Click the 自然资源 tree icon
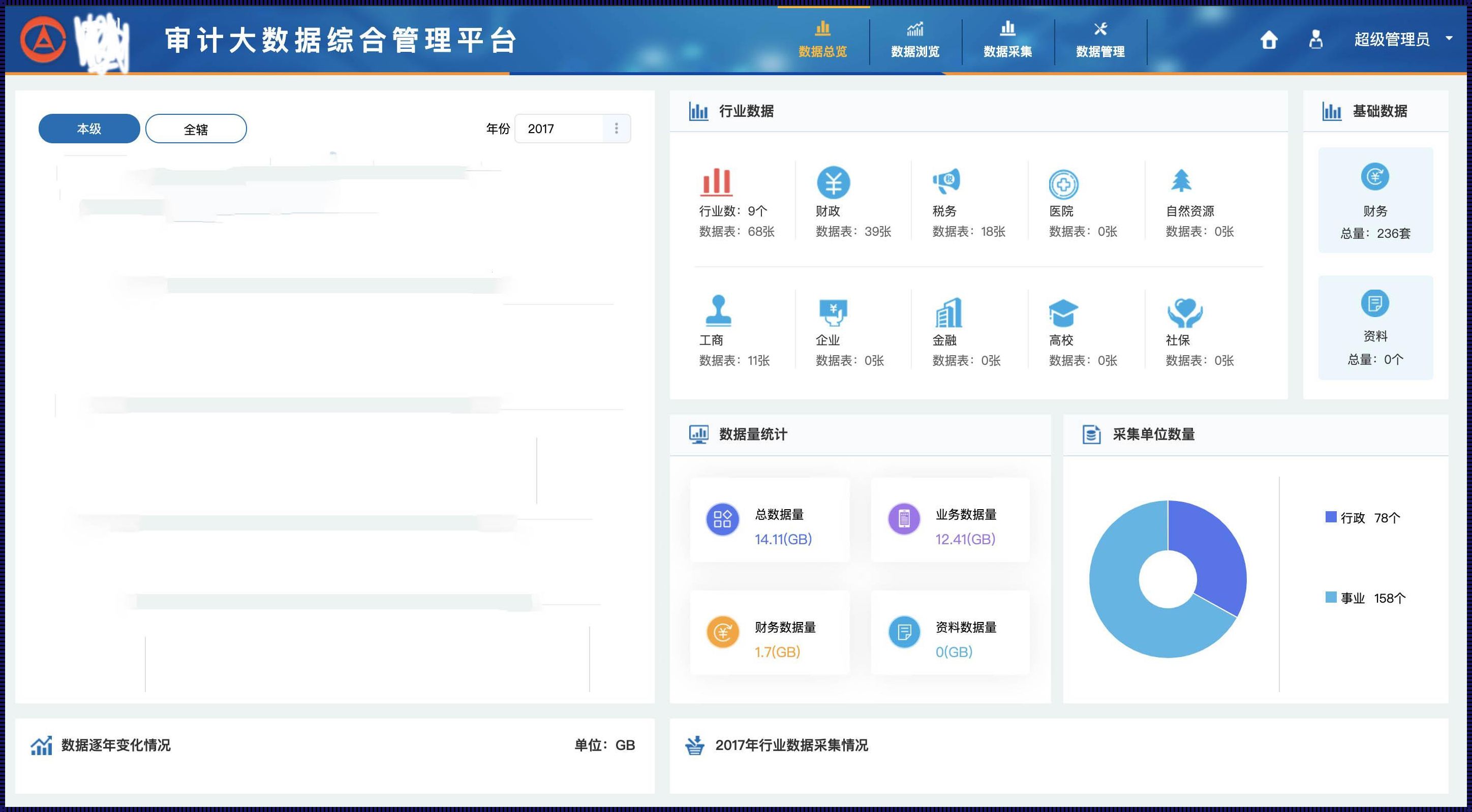The height and width of the screenshot is (812, 1472). click(1181, 180)
